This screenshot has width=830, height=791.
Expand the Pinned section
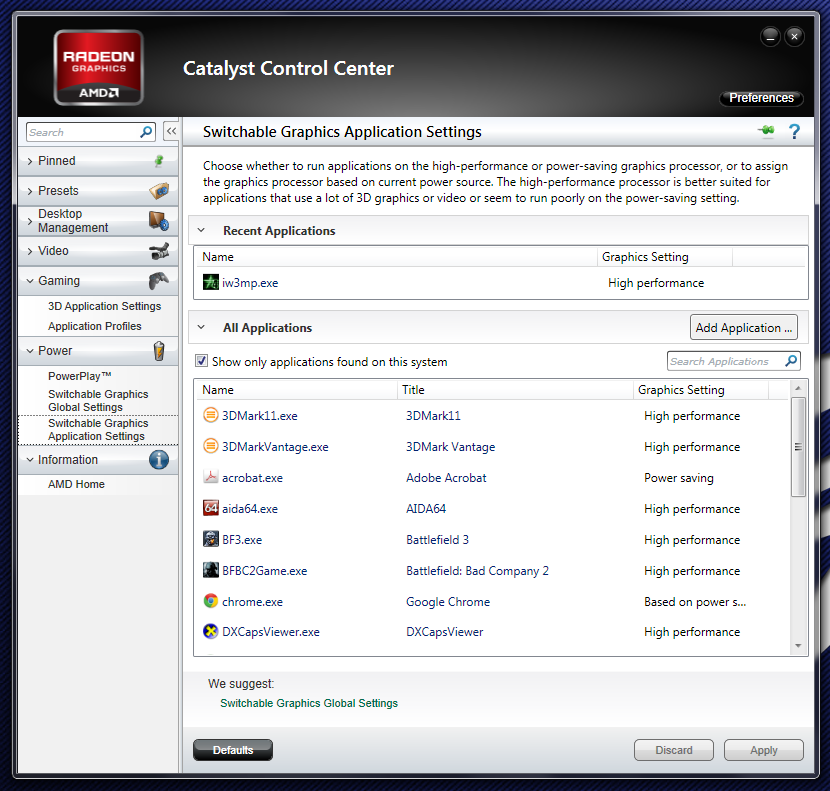click(x=30, y=161)
